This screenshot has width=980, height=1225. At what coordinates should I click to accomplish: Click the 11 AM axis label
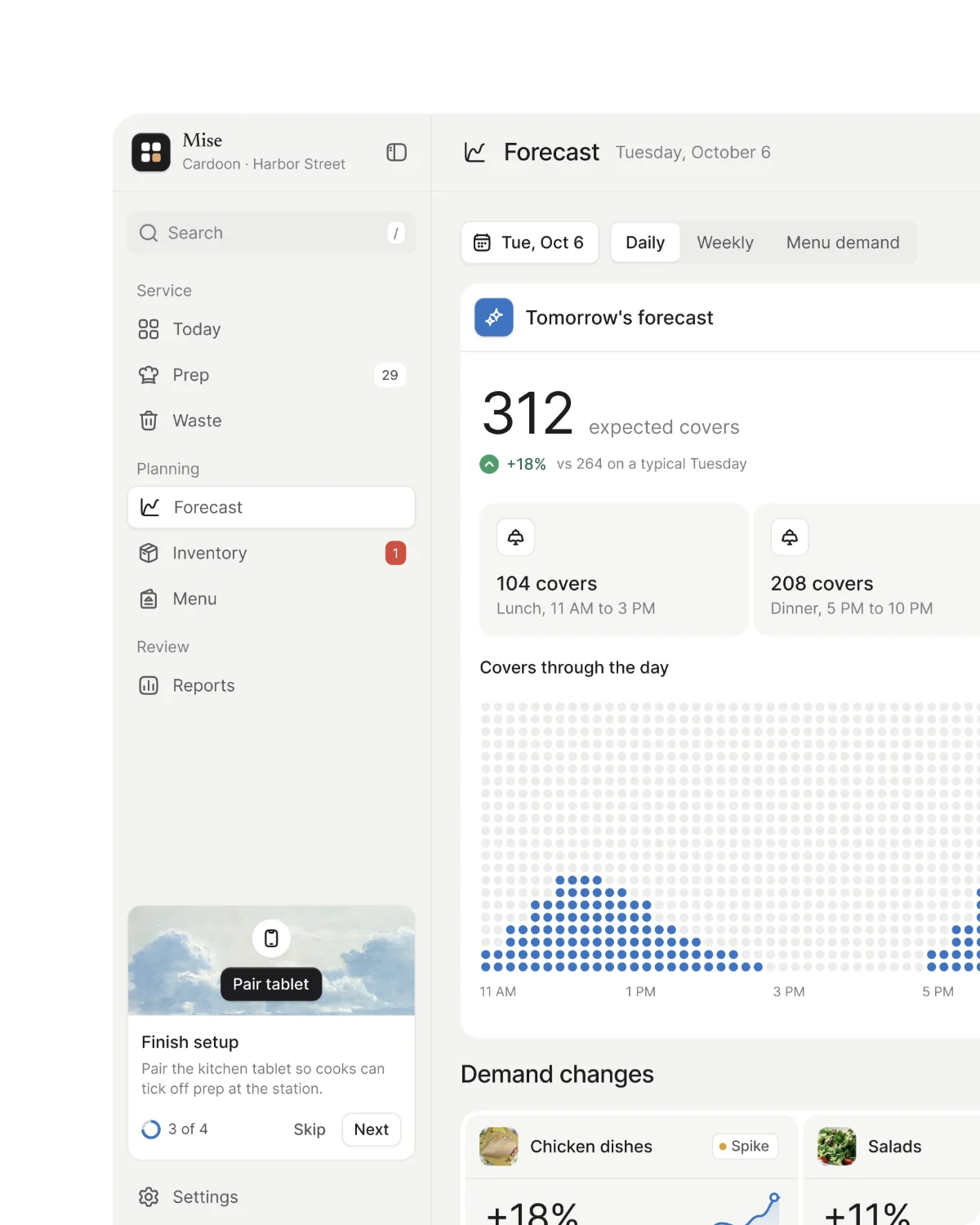498,991
